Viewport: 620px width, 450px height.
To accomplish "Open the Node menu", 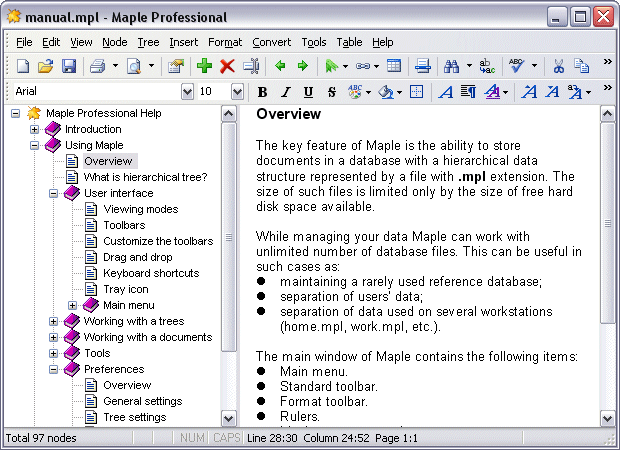I will pyautogui.click(x=115, y=42).
